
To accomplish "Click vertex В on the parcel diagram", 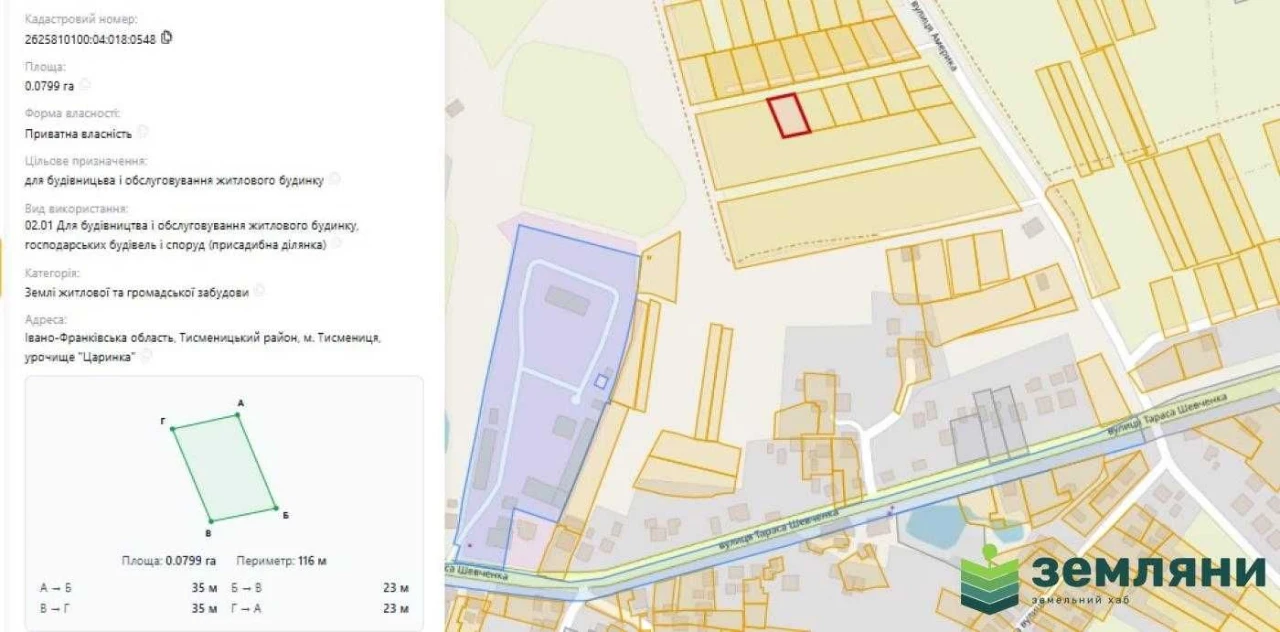I will pyautogui.click(x=210, y=521).
